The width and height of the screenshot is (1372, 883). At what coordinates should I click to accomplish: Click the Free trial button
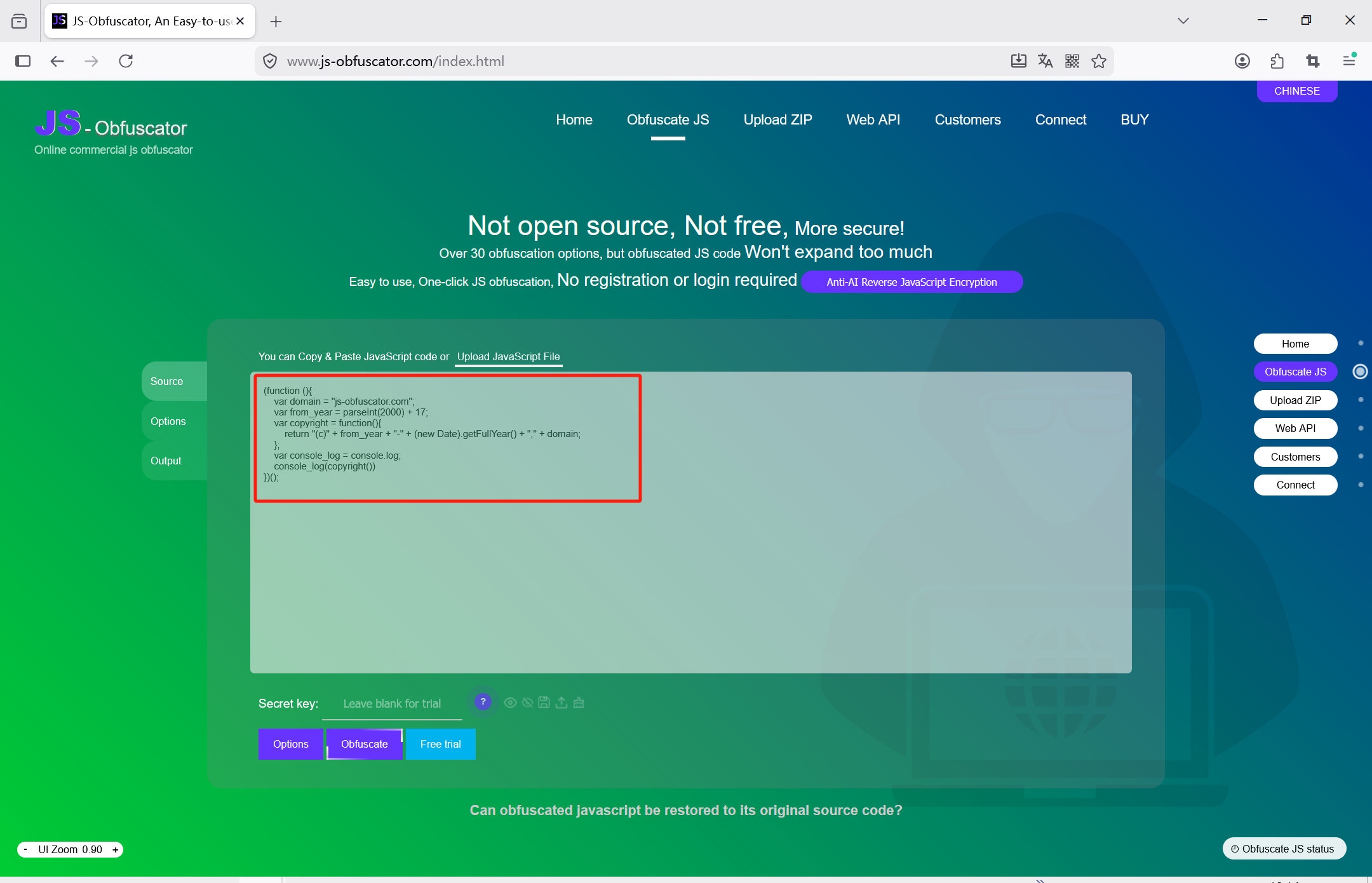click(x=441, y=744)
